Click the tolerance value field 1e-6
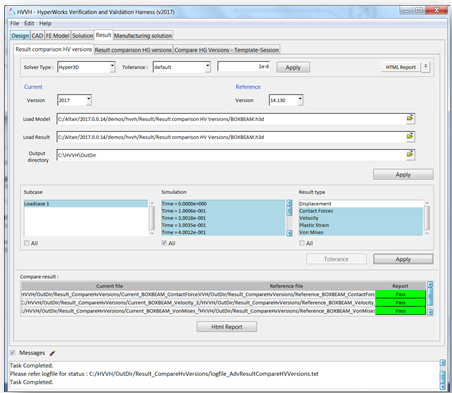The image size is (452, 393). click(244, 67)
